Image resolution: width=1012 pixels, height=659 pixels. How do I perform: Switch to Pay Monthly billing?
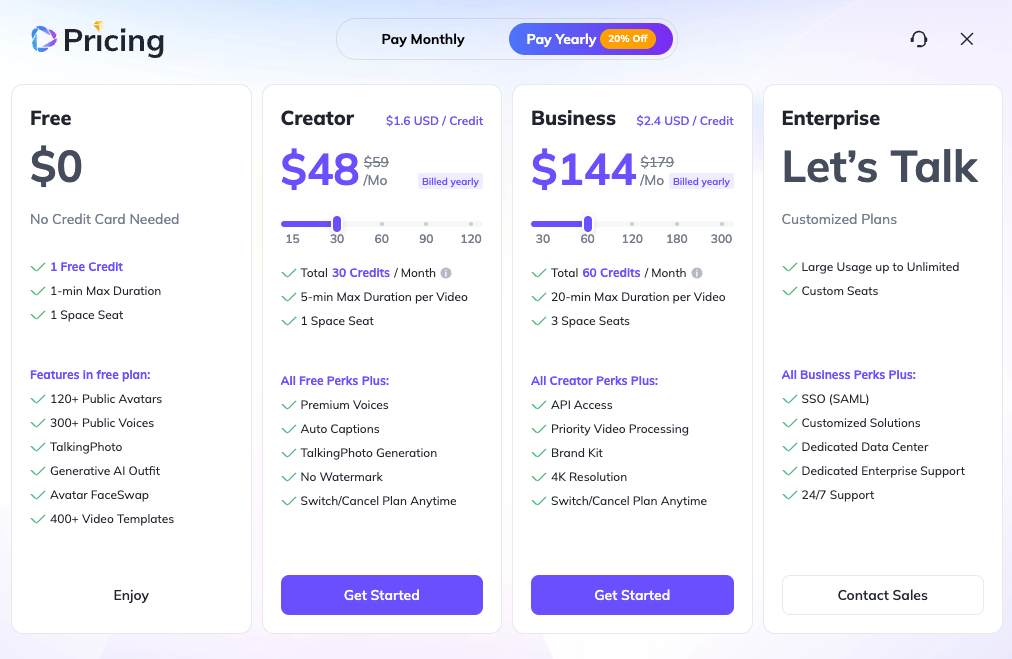423,40
